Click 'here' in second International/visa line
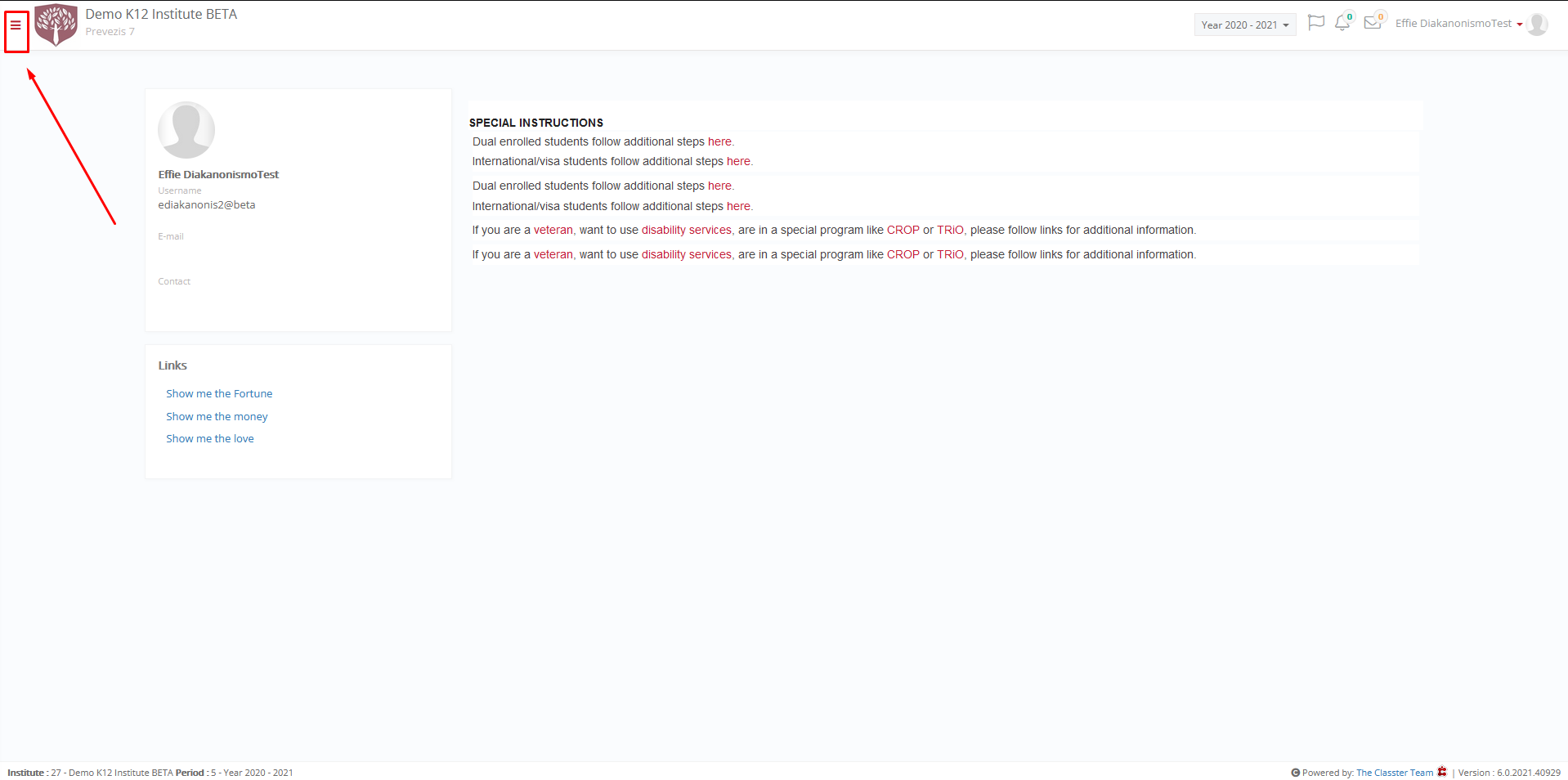The width and height of the screenshot is (1568, 780). pyautogui.click(x=738, y=207)
